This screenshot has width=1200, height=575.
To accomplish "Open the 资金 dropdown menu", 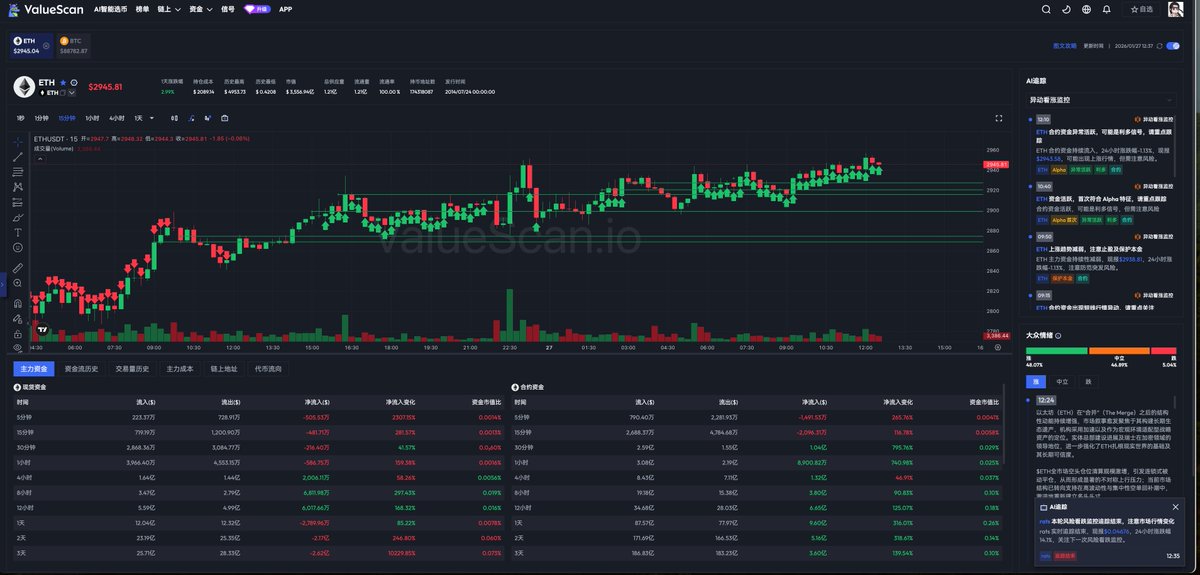I will (x=200, y=9).
